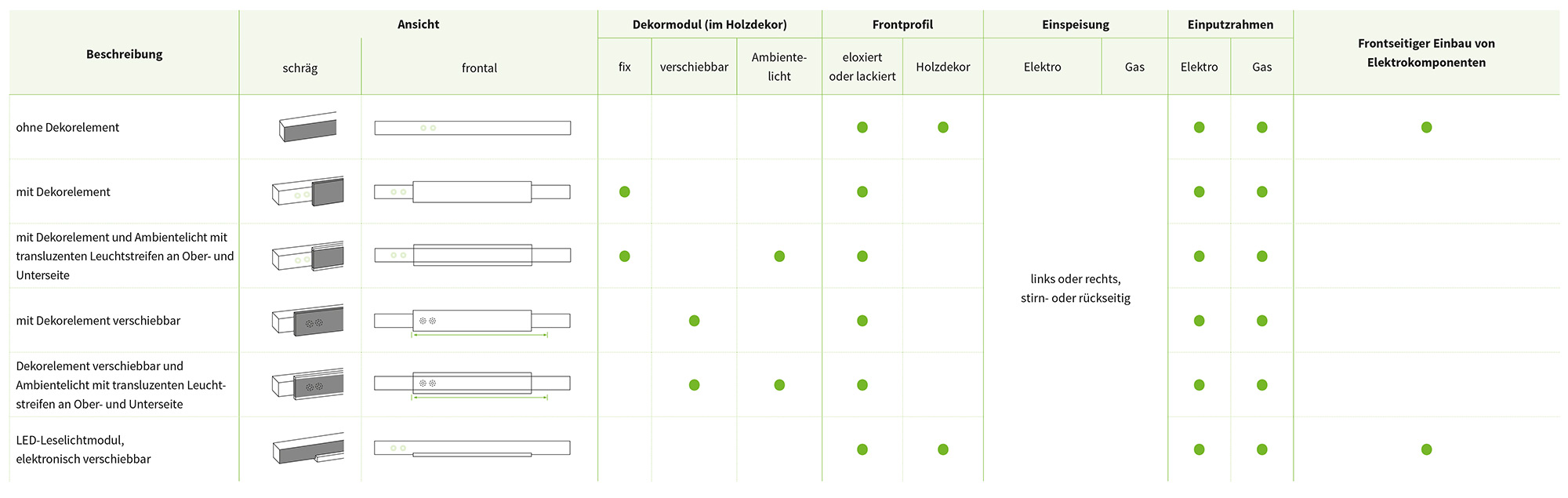Screen dimensions: 1568x498
Task: Click the 'Beschreibung' column header
Action: pyautogui.click(x=125, y=54)
